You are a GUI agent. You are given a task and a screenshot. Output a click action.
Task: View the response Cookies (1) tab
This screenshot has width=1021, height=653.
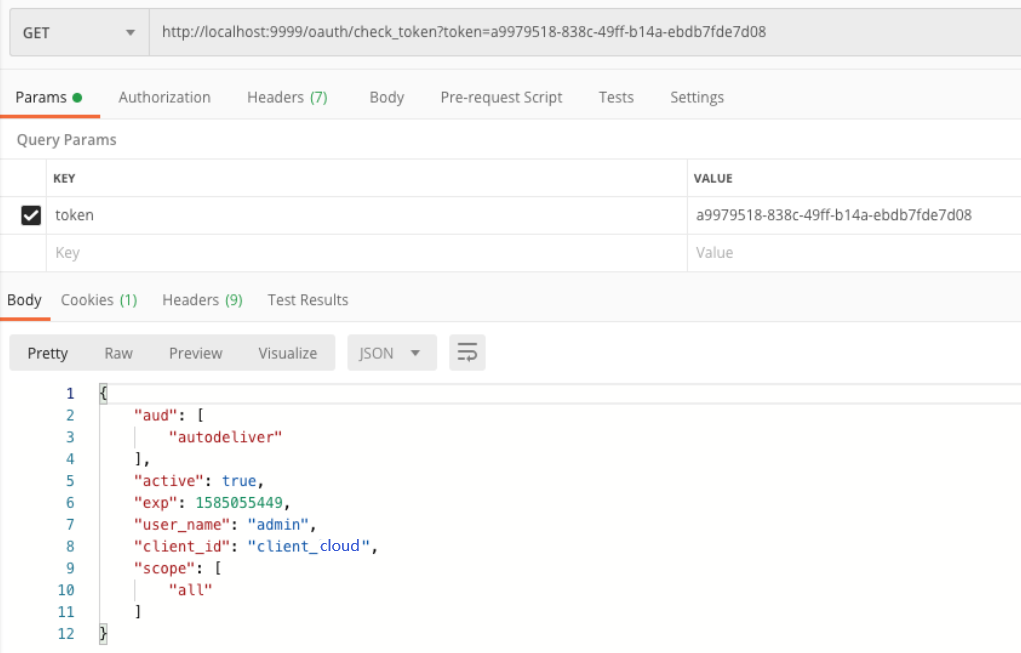(99, 300)
